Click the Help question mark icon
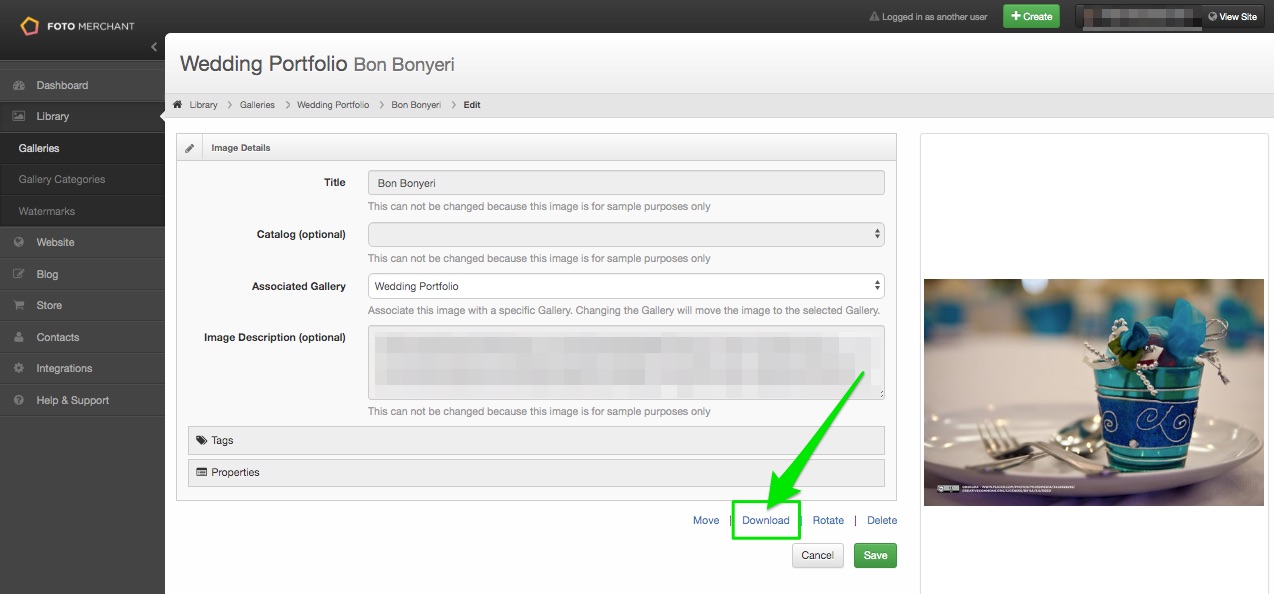Viewport: 1274px width, 594px height. point(19,400)
